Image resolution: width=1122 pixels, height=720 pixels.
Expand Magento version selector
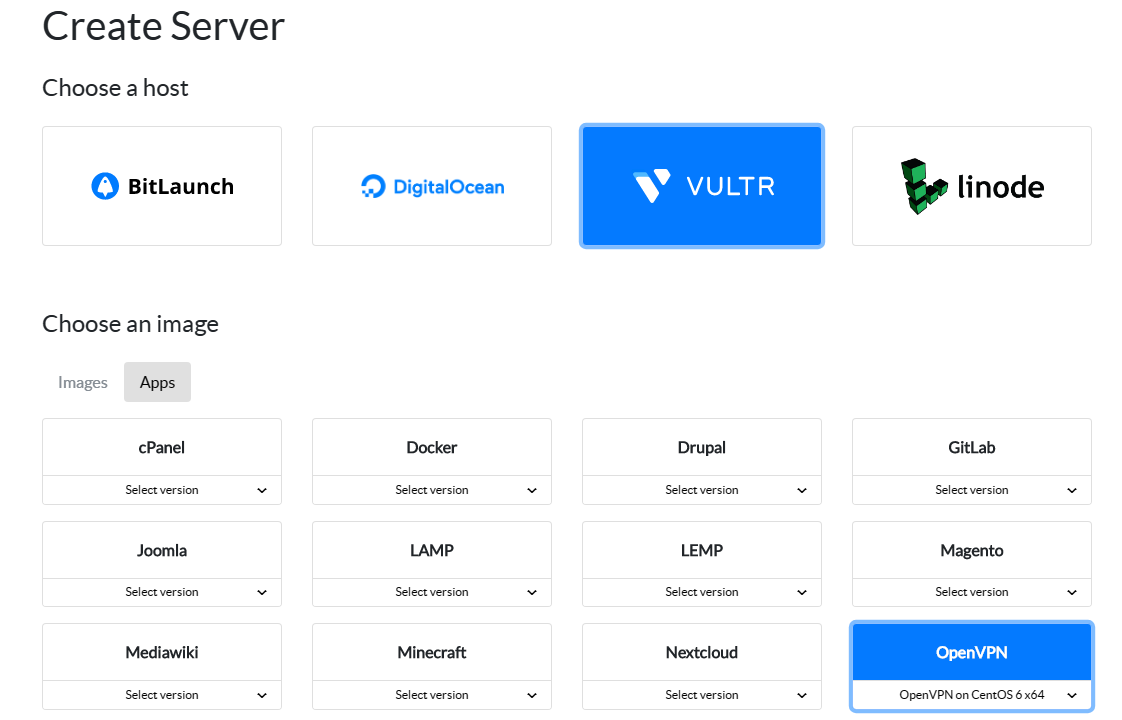972,593
